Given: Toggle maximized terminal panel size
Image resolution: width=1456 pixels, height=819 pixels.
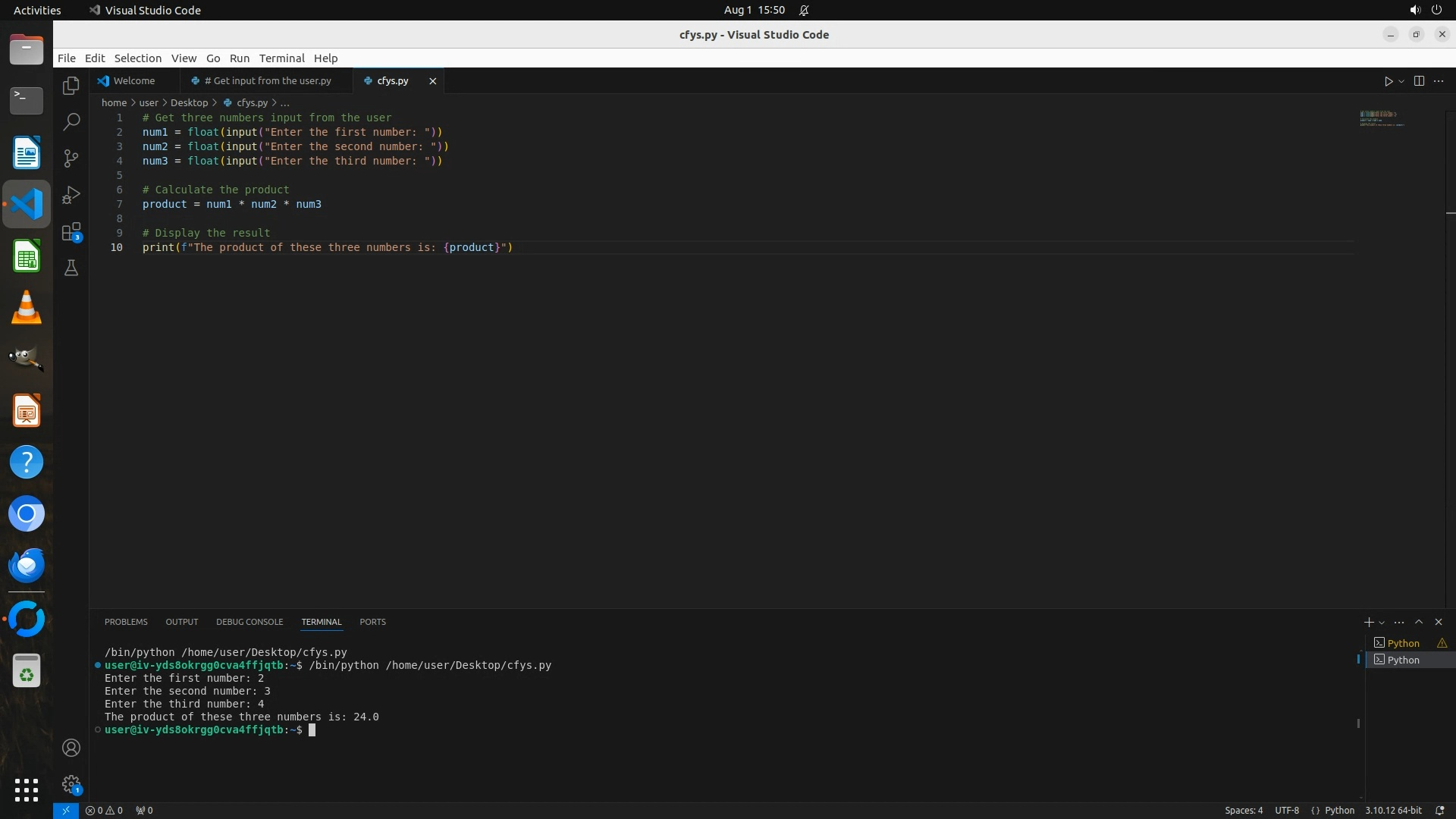Looking at the screenshot, I should (x=1419, y=622).
